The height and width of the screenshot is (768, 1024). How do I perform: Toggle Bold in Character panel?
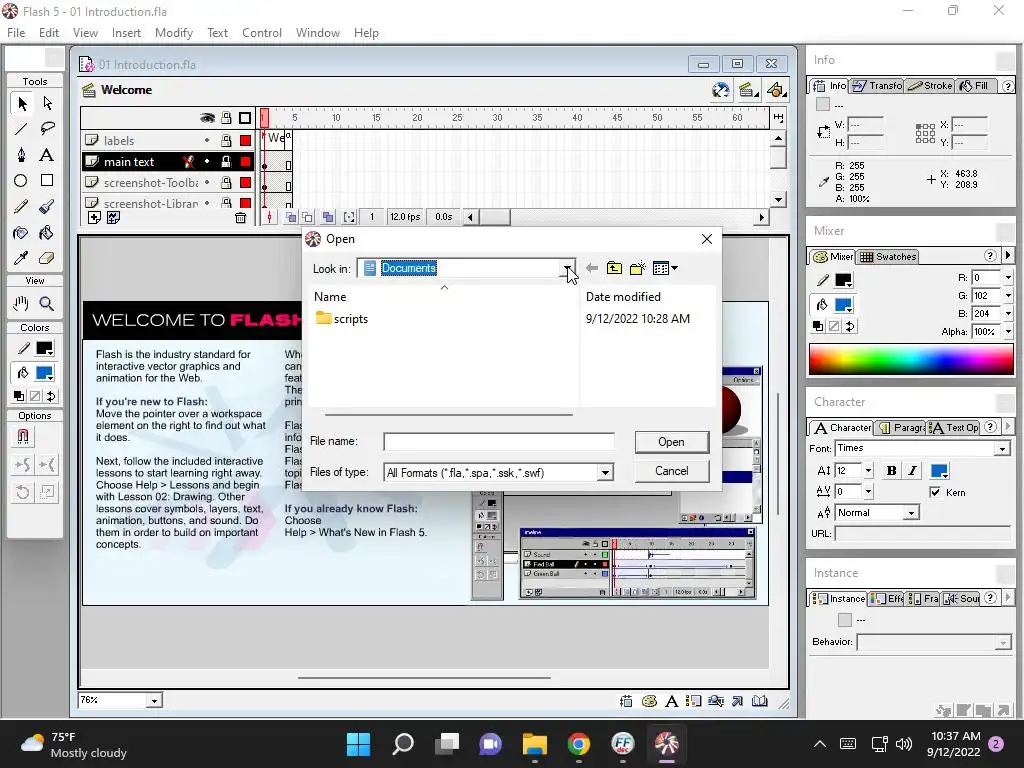coord(891,471)
